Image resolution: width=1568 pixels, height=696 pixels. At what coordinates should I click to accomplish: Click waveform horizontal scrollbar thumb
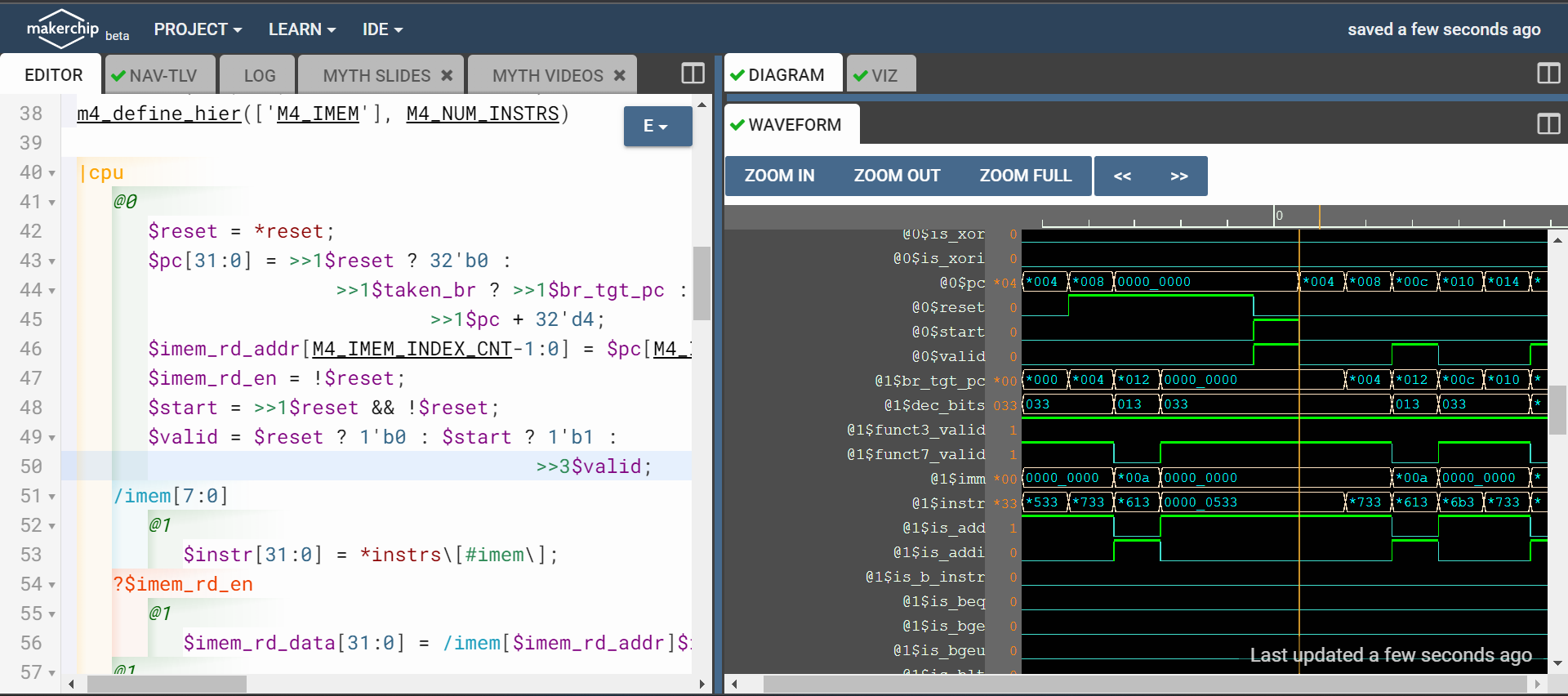[x=1145, y=684]
